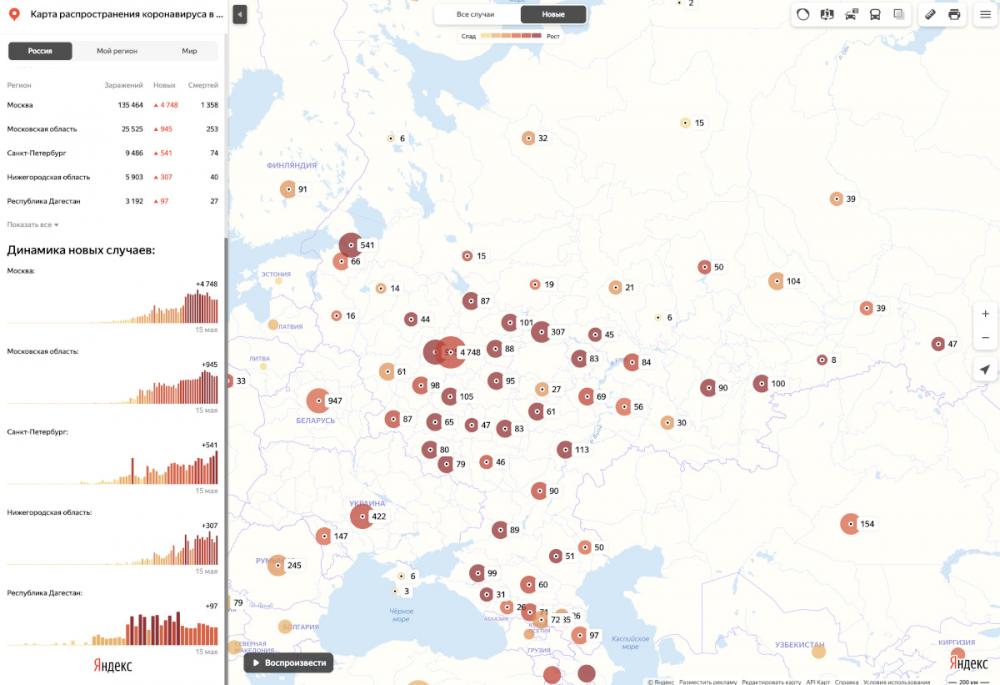
Task: Switch to the "Мой регион" tab
Action: 117,51
